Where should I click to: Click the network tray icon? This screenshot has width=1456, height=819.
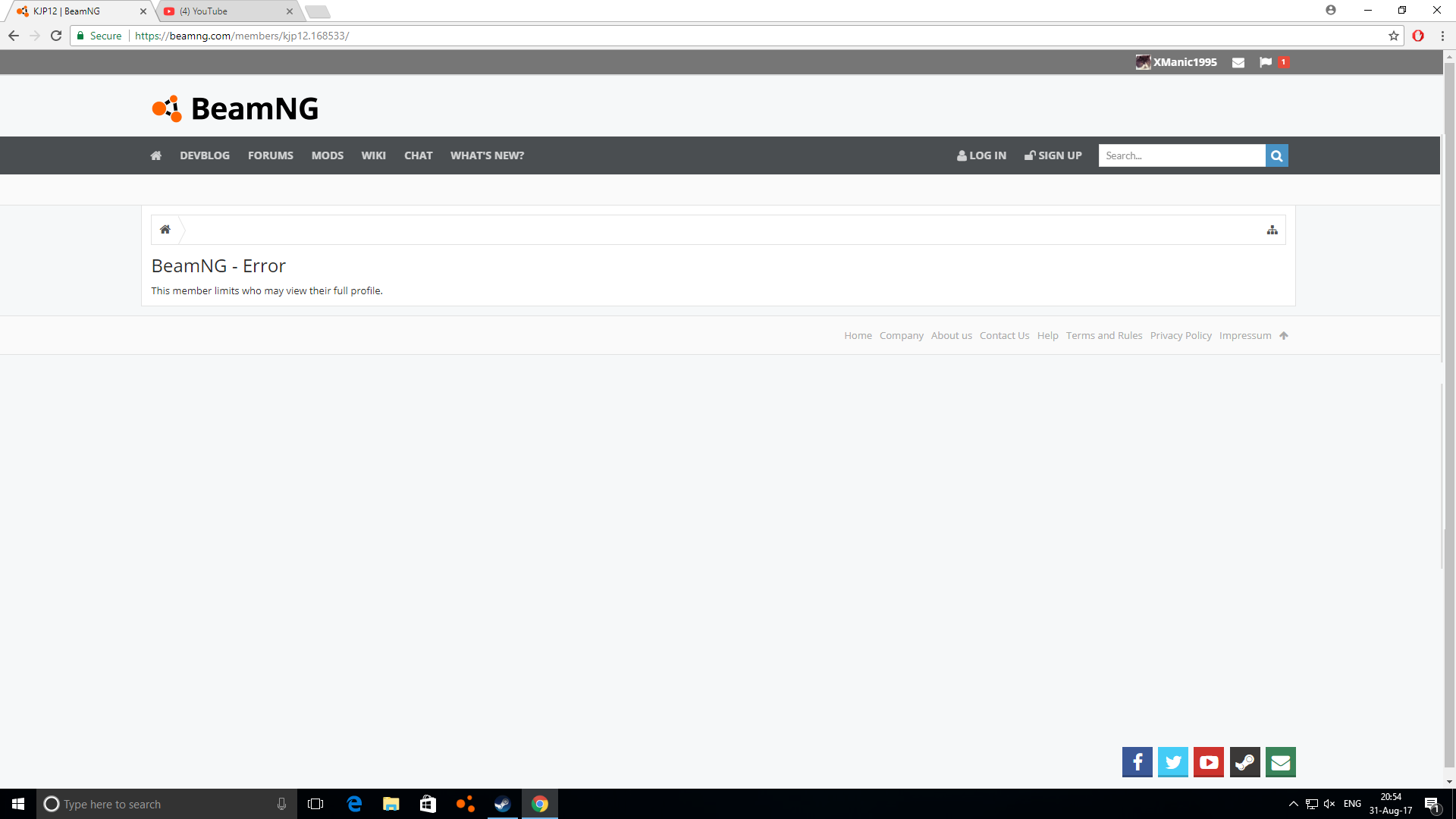1311,804
